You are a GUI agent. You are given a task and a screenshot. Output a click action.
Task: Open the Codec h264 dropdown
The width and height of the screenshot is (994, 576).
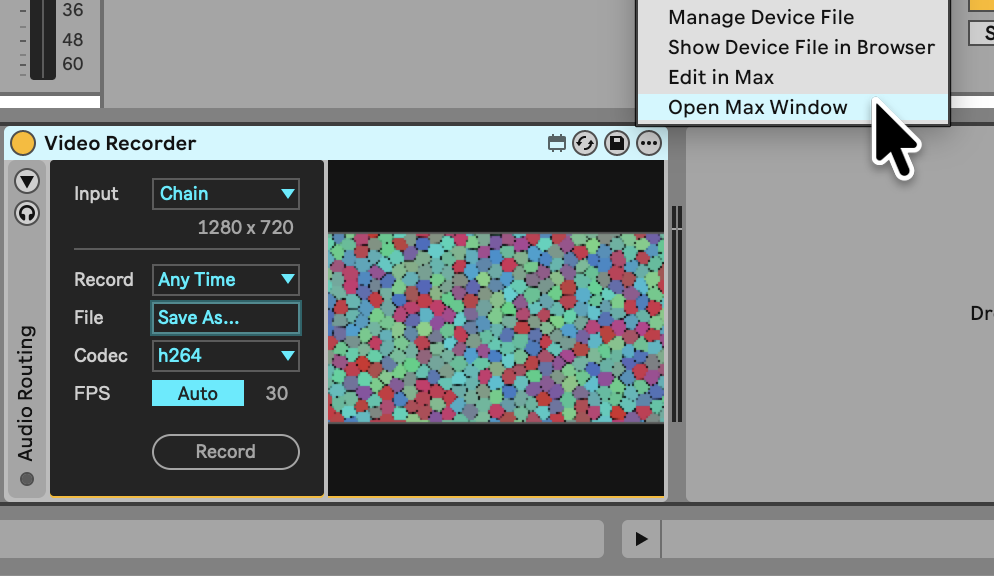(x=225, y=355)
